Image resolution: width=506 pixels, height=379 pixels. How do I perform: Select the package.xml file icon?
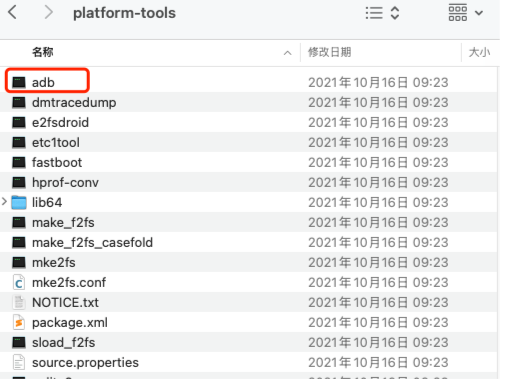[x=19, y=322]
